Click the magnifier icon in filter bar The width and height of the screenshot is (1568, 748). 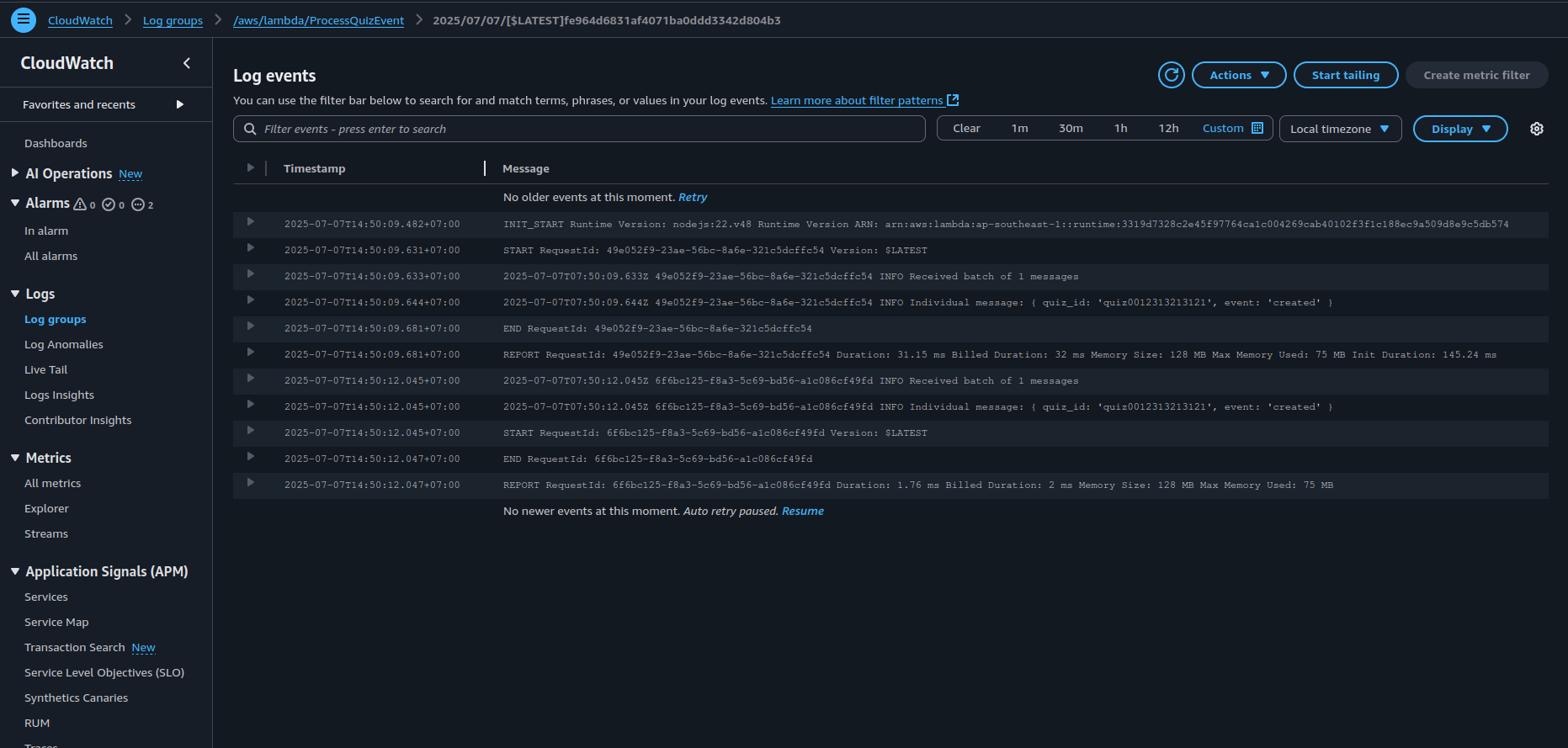pos(250,129)
